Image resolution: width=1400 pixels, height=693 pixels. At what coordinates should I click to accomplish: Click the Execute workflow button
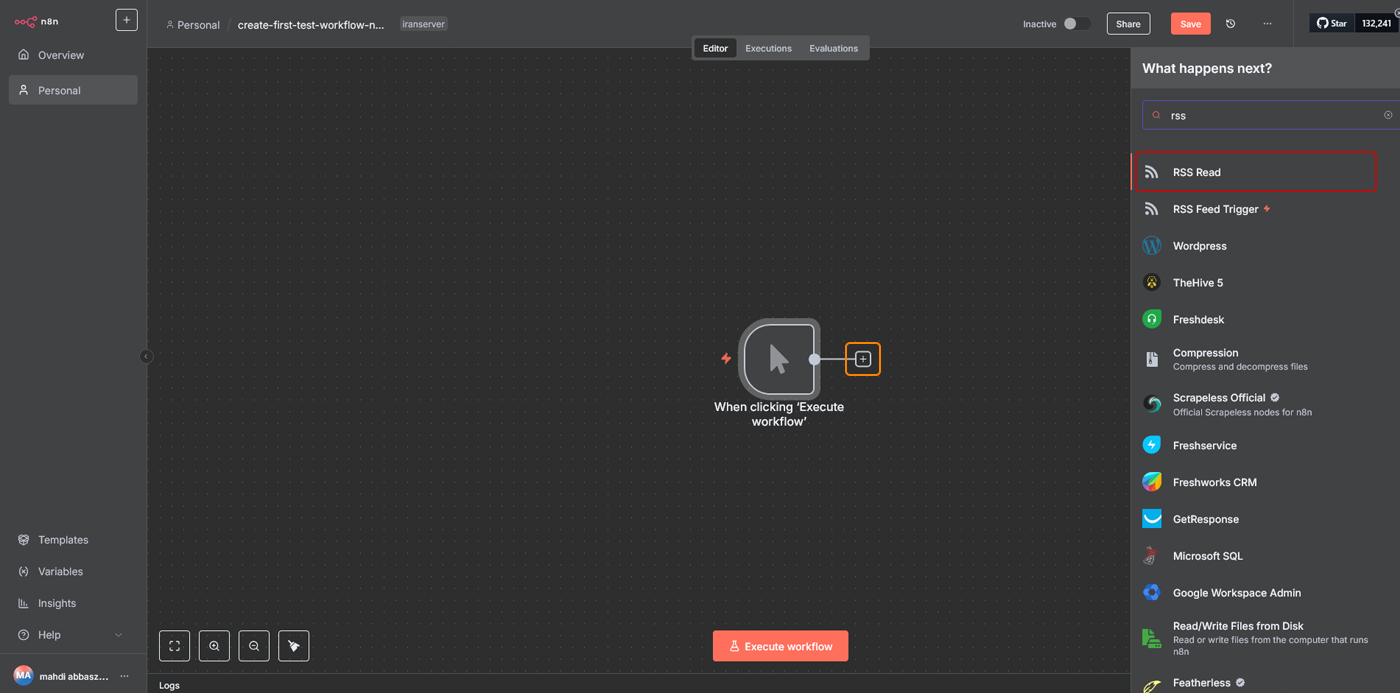click(x=780, y=646)
